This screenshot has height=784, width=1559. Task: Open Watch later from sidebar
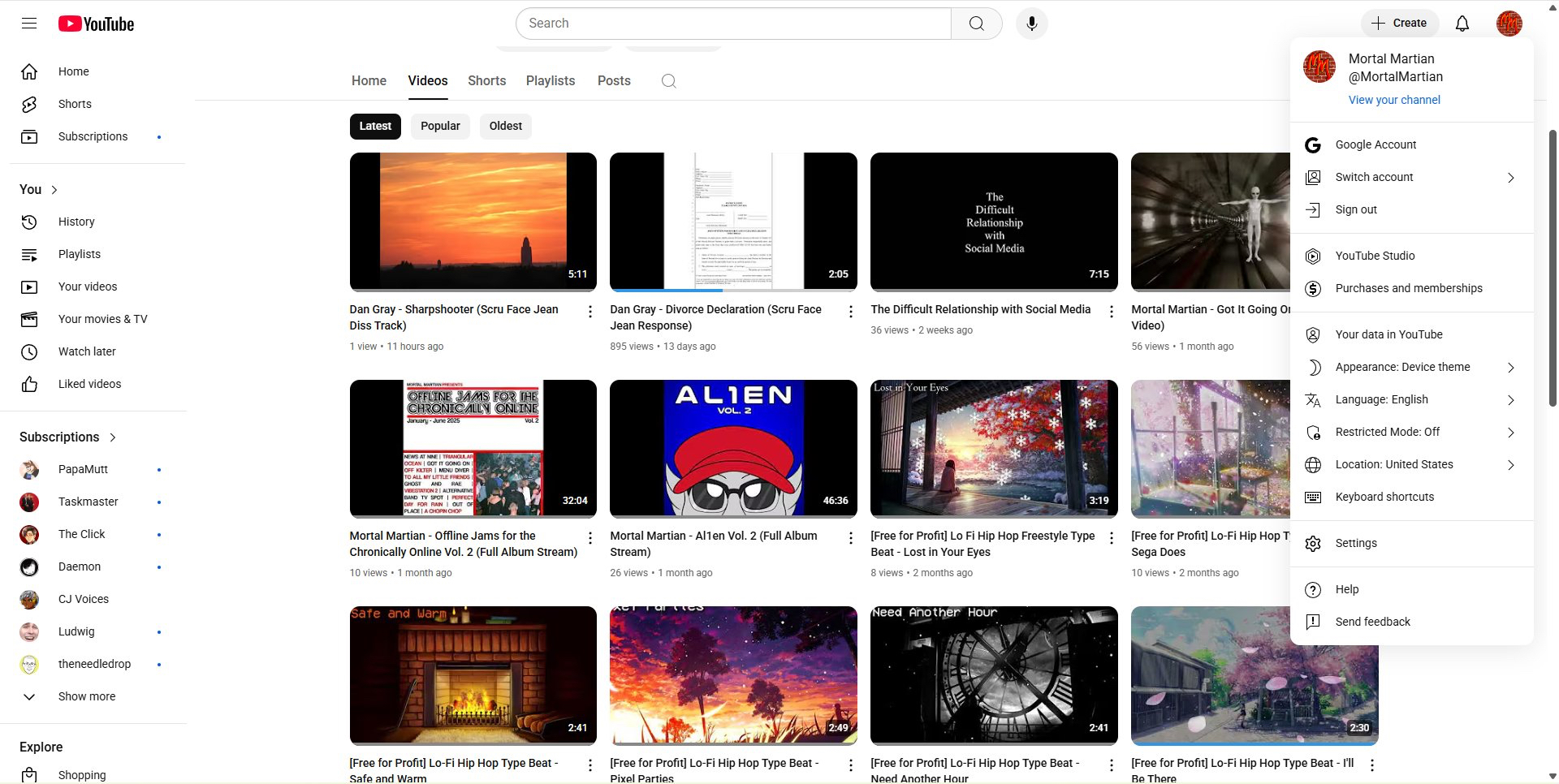86,351
